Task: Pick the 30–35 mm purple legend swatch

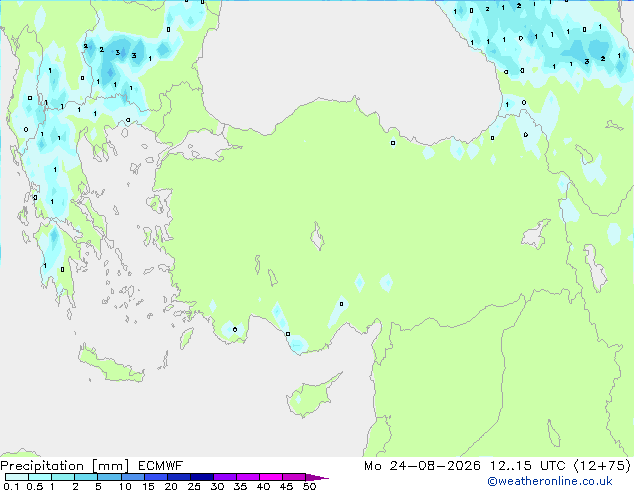Action: pyautogui.click(x=225, y=477)
